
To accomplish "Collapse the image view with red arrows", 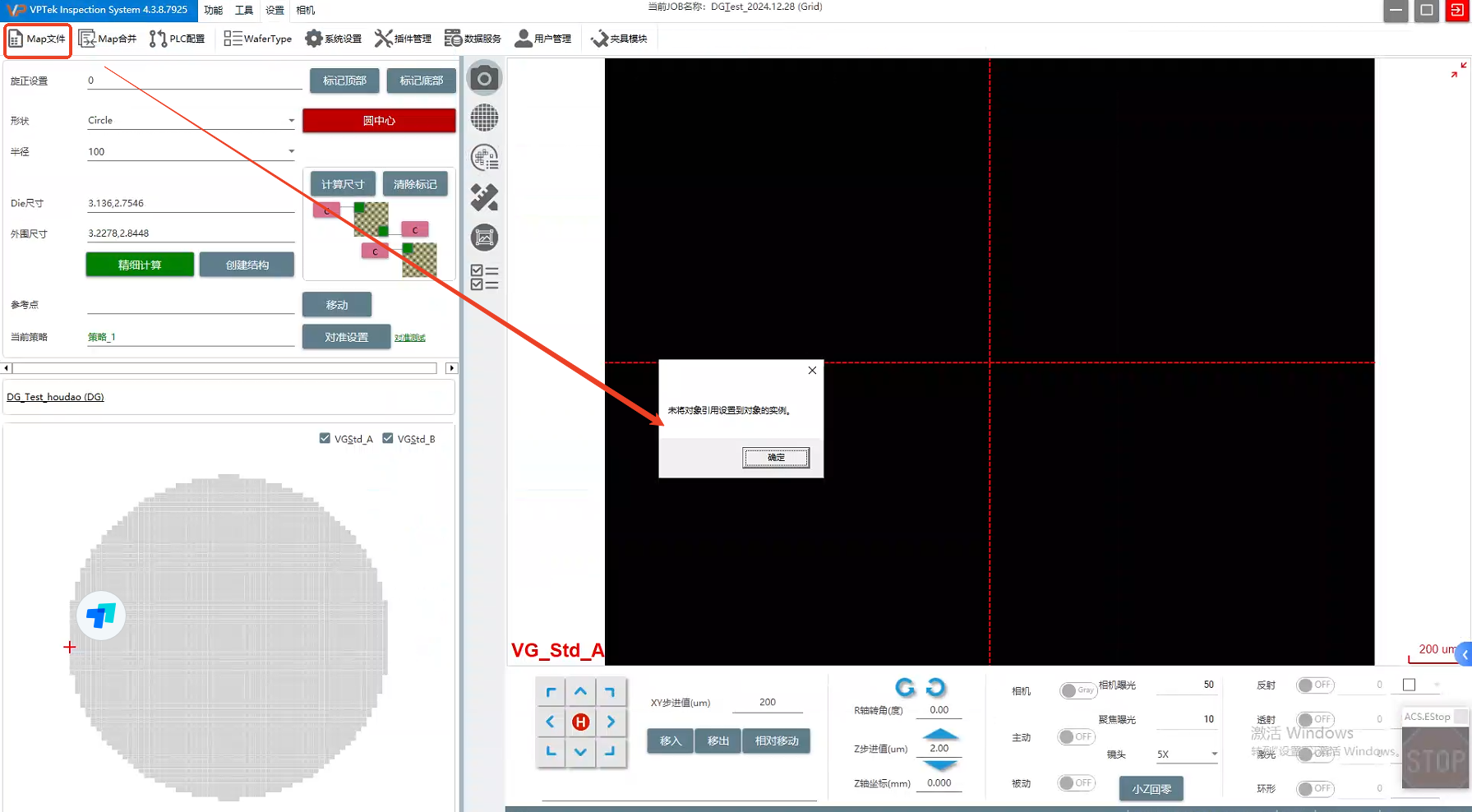I will pos(1458,70).
